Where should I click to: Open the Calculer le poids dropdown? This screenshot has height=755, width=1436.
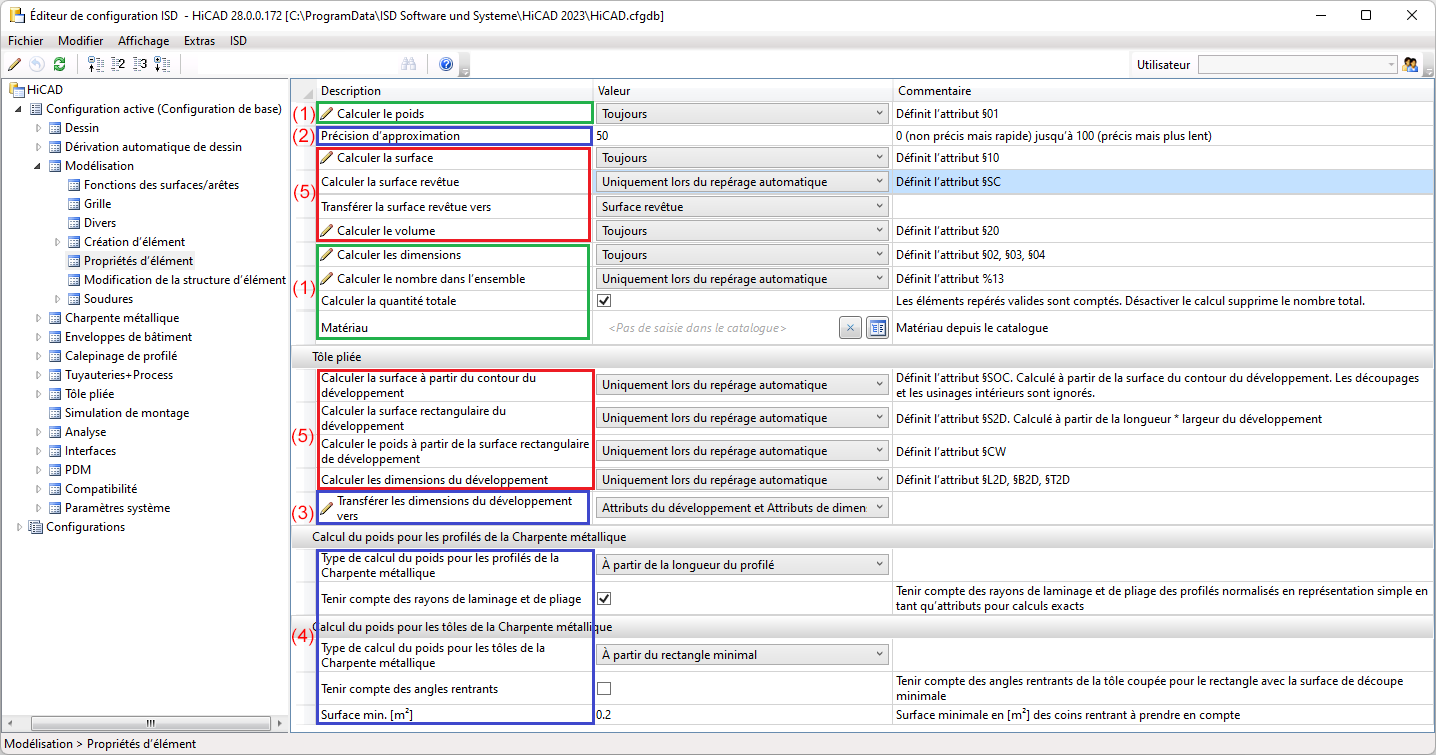pos(741,114)
